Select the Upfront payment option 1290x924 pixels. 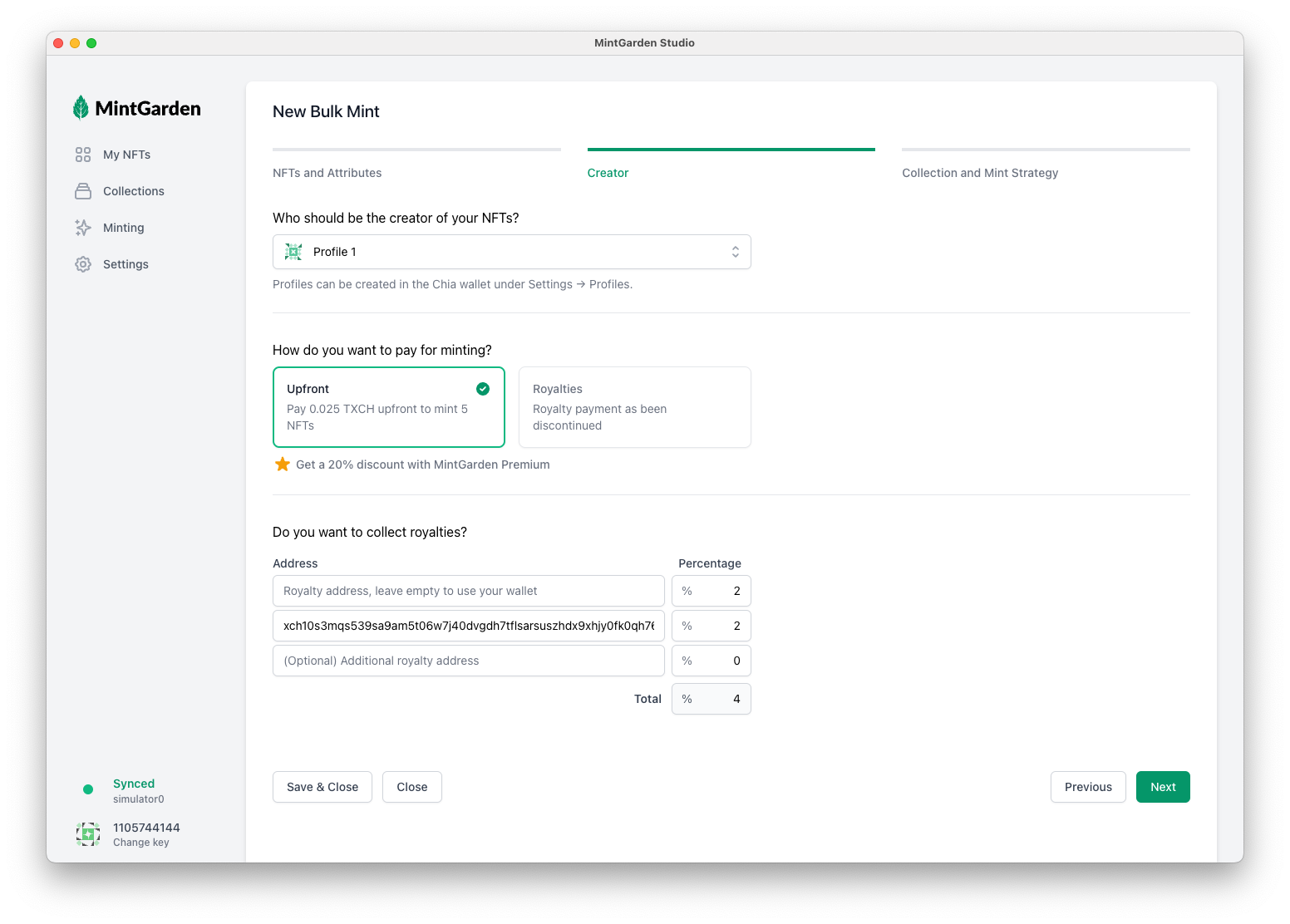point(388,407)
